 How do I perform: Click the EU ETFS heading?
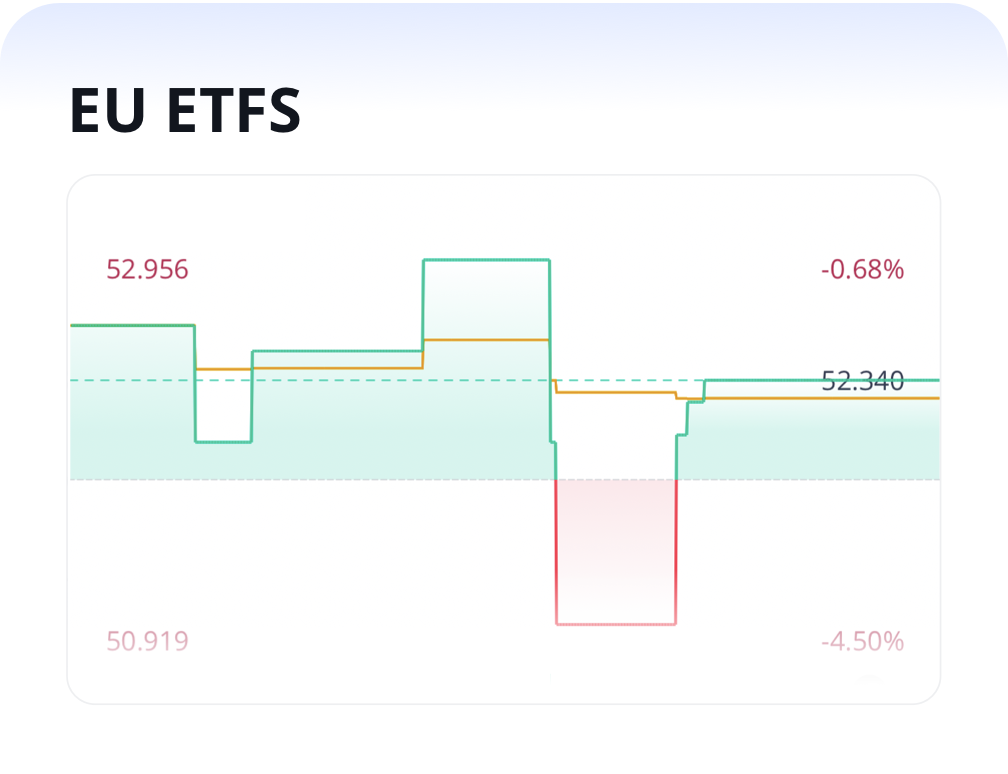185,111
